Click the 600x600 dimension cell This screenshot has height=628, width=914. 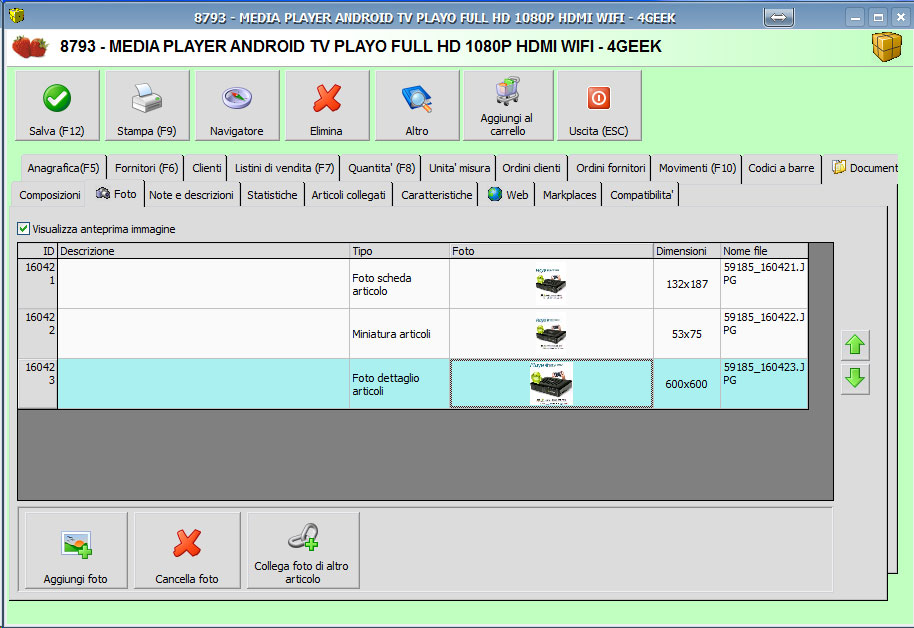click(687, 384)
